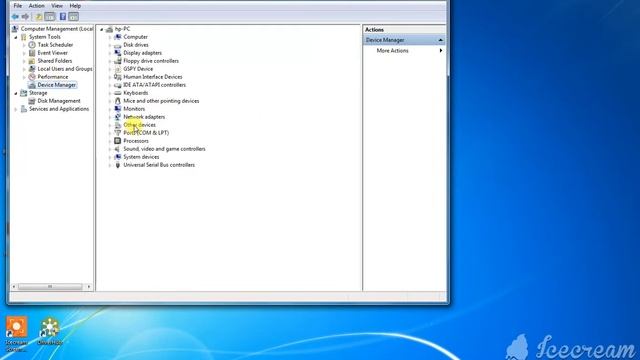Select the Performance tree label
The image size is (640, 360).
pos(53,77)
